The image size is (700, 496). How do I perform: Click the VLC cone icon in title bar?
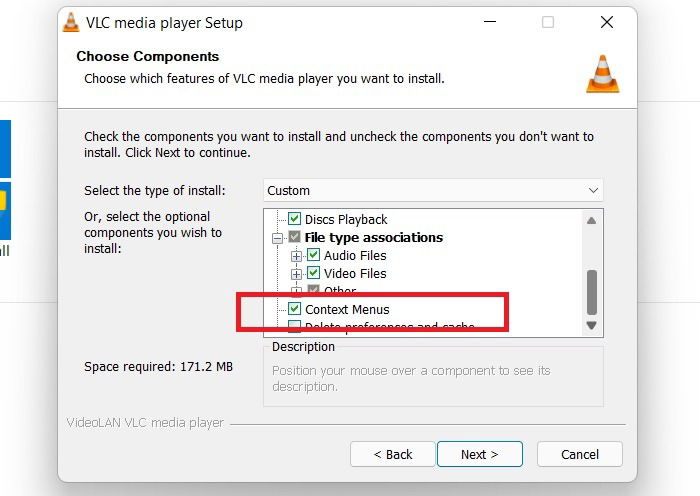71,22
